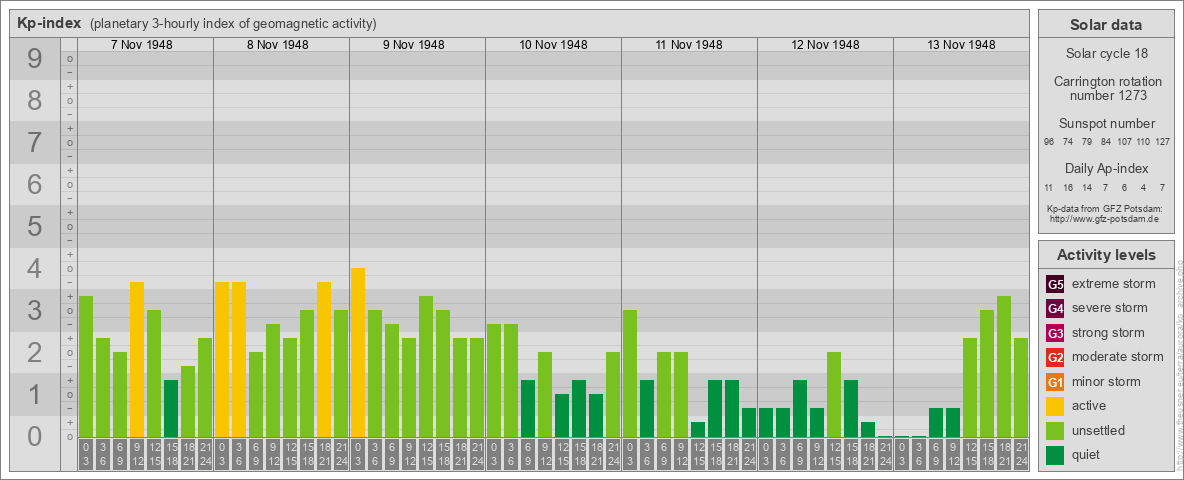The width and height of the screenshot is (1184, 480).
Task: Click the 'moderate storm' legend label
Action: pos(1118,357)
